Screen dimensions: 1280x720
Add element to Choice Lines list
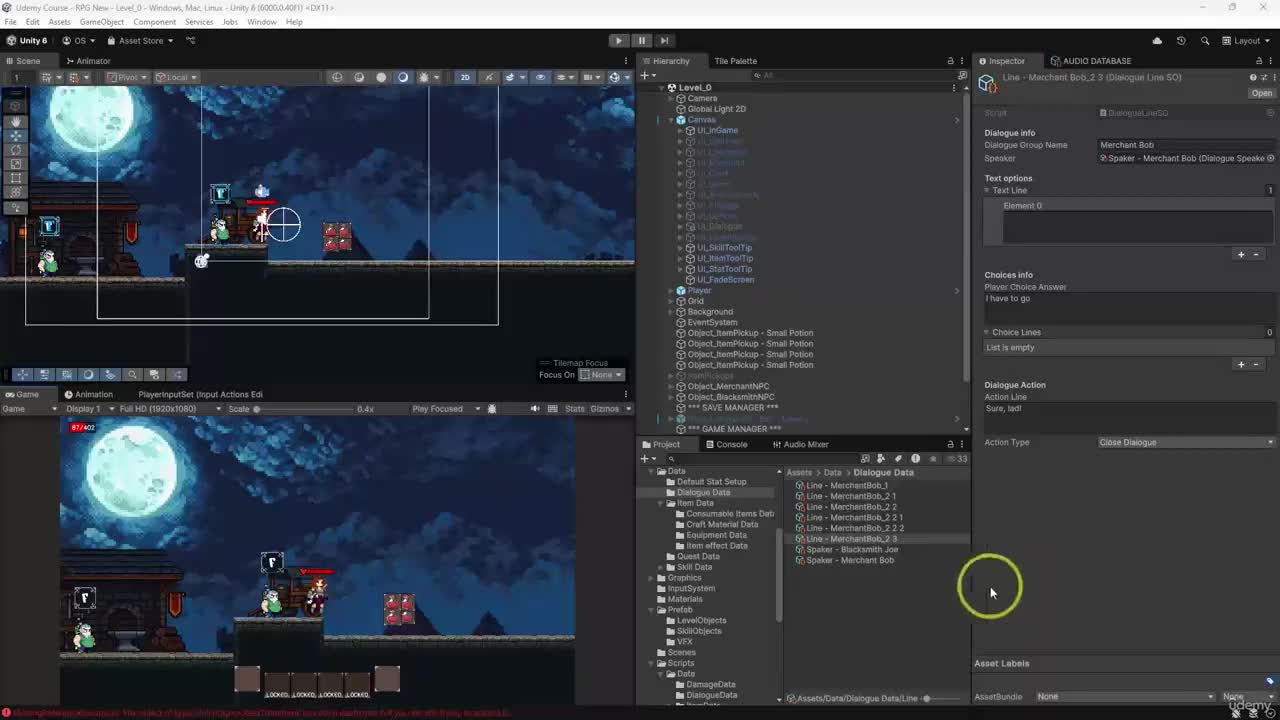pyautogui.click(x=1241, y=365)
